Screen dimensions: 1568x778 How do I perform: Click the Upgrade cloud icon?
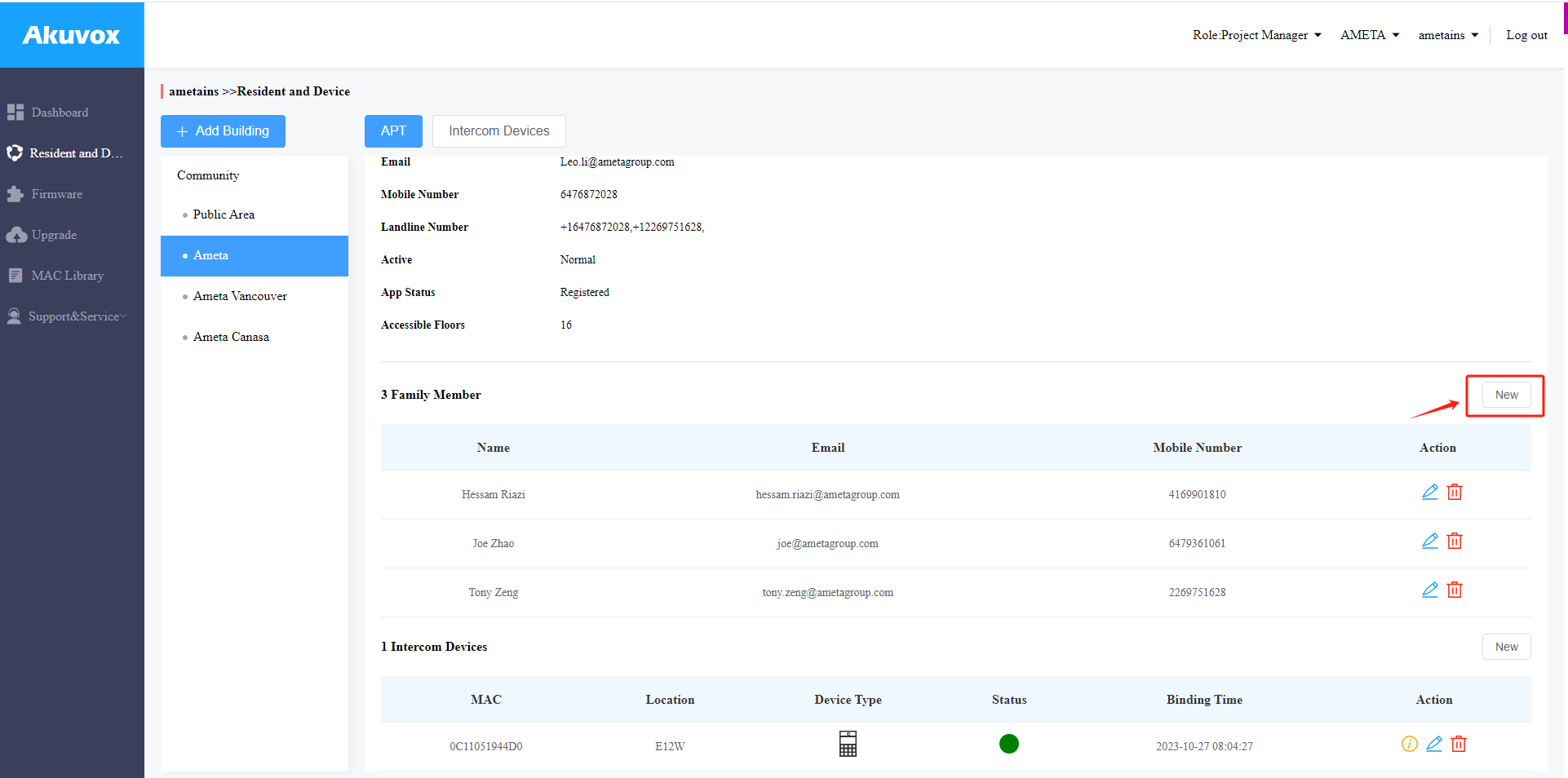16,235
